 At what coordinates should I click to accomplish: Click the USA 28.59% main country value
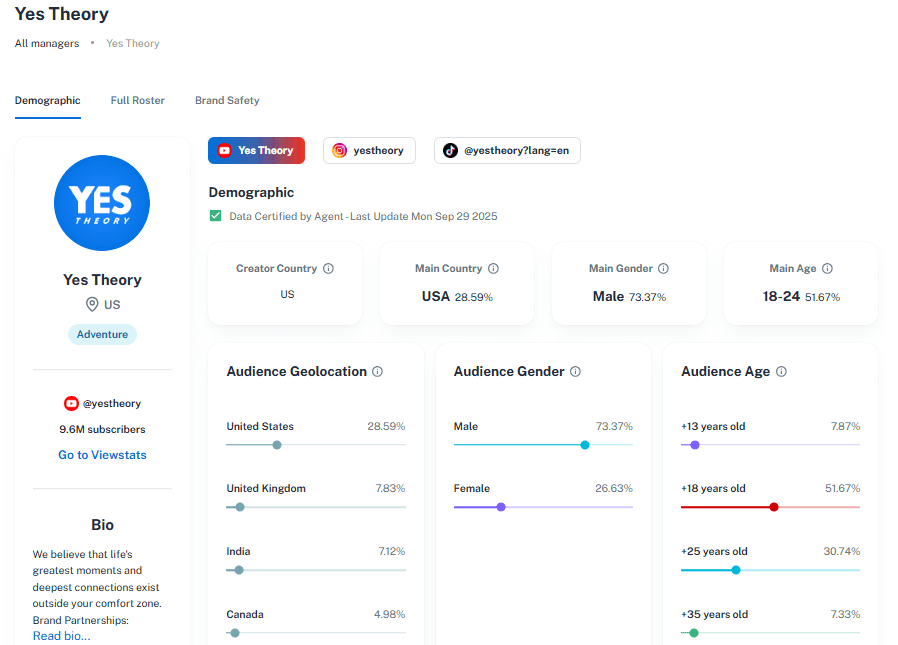pos(457,297)
